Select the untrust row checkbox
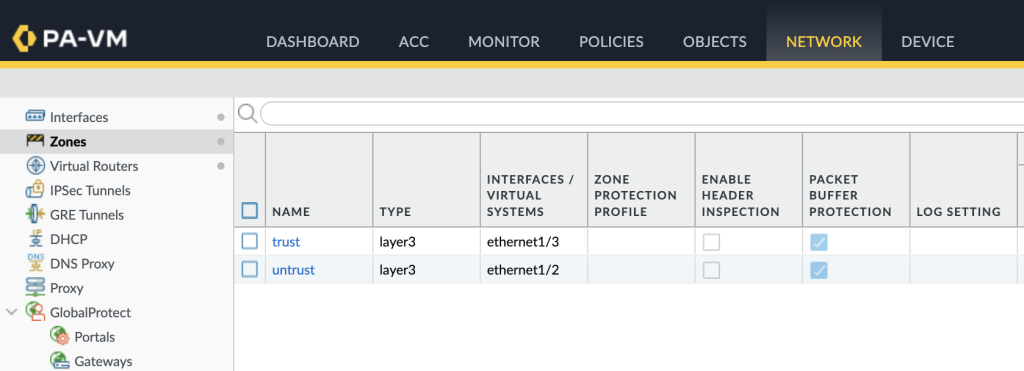The height and width of the screenshot is (371, 1024). click(249, 269)
